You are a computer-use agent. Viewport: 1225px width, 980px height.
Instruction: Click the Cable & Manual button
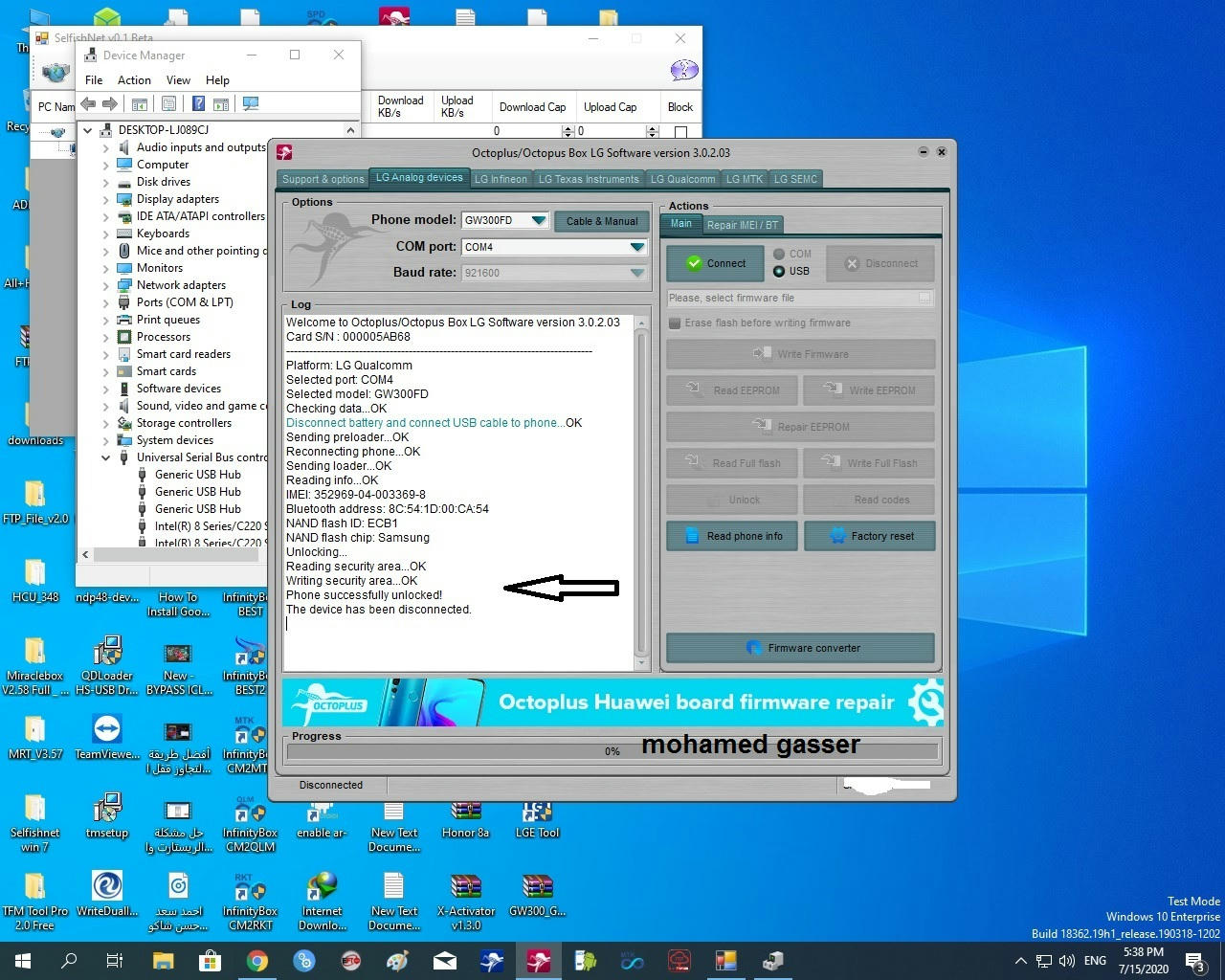[x=602, y=221]
